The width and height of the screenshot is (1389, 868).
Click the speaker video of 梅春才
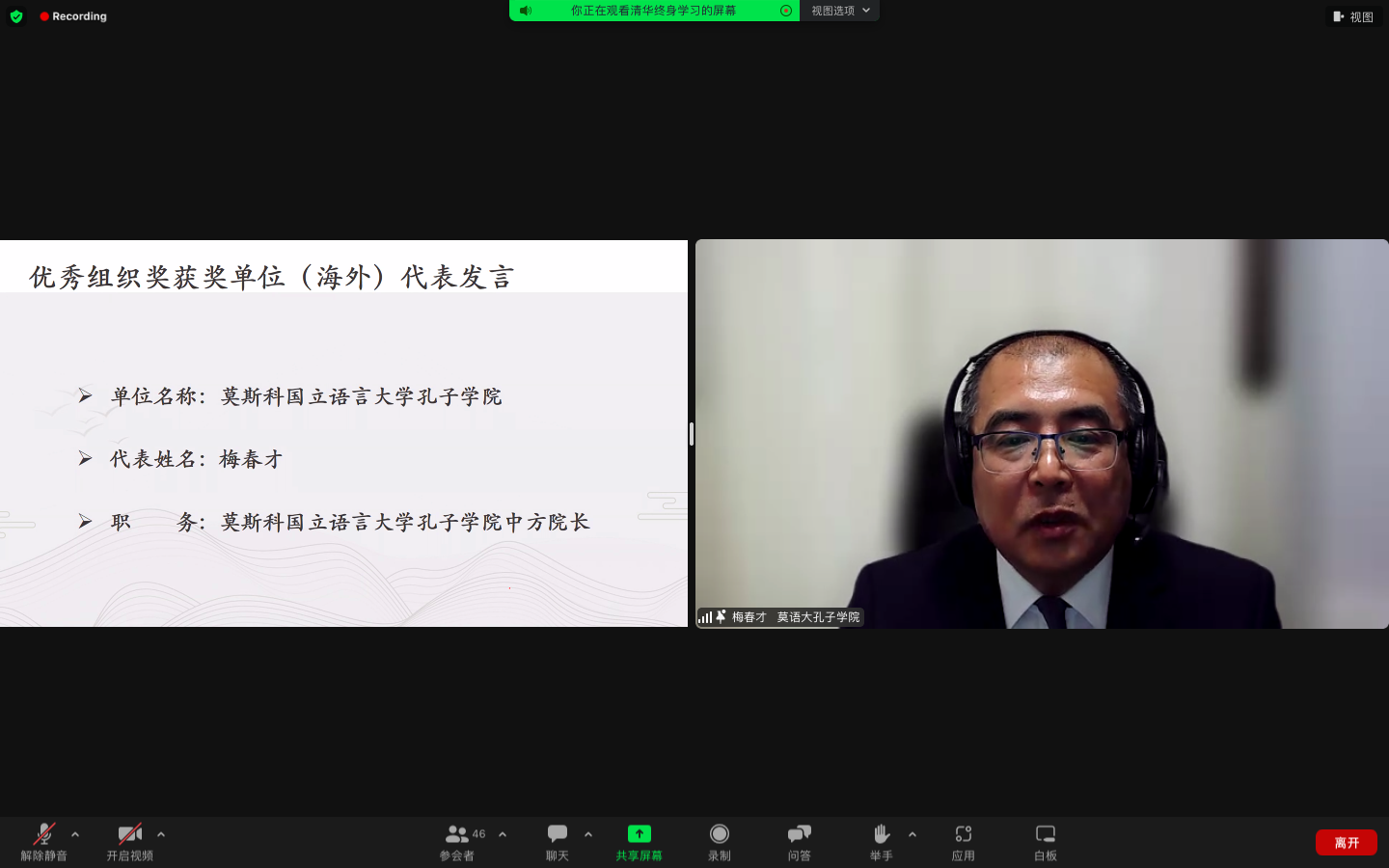click(x=1042, y=434)
